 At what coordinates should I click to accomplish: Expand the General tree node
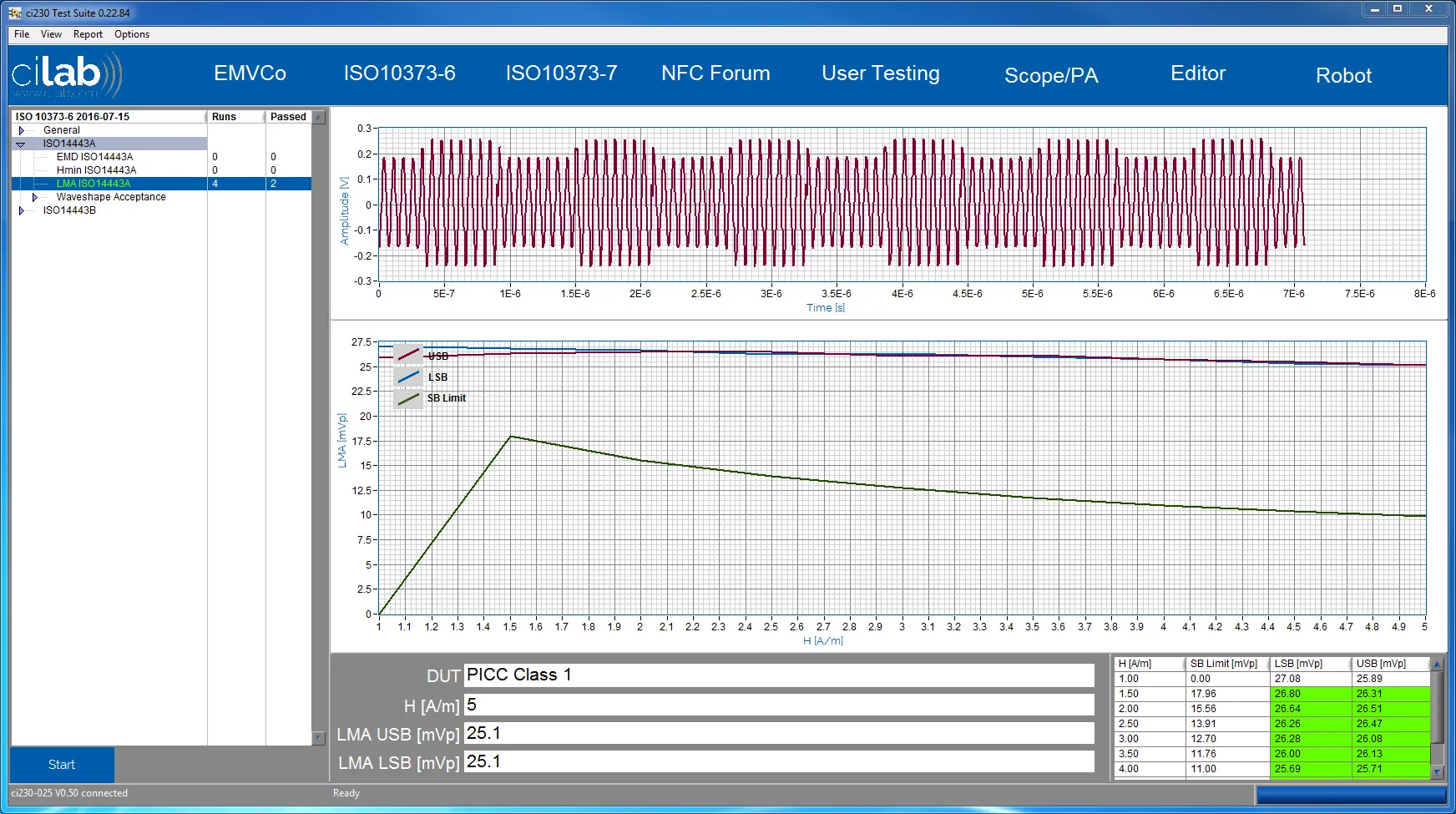[21, 130]
